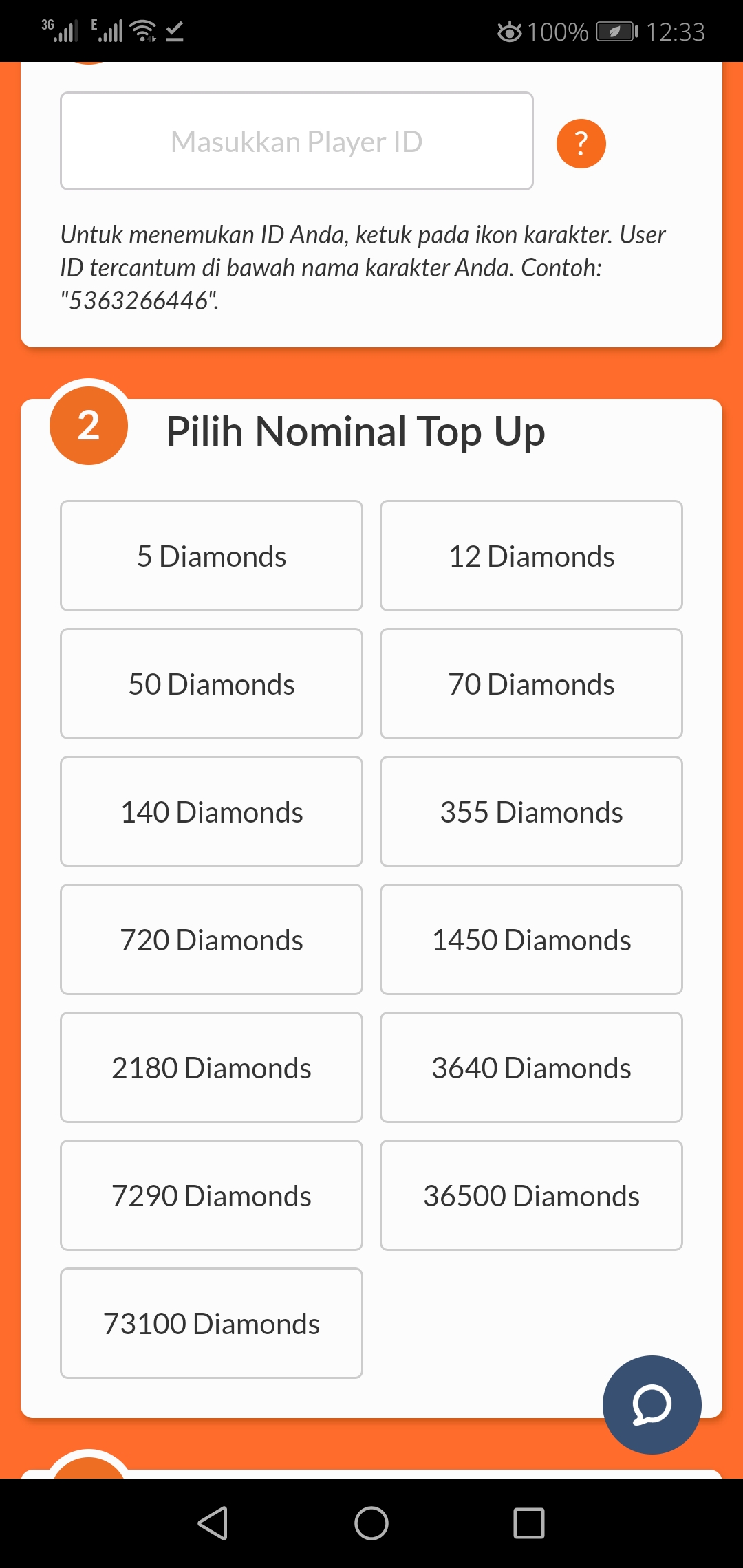This screenshot has height=1568, width=743.
Task: Open the recent apps square button
Action: [529, 1523]
